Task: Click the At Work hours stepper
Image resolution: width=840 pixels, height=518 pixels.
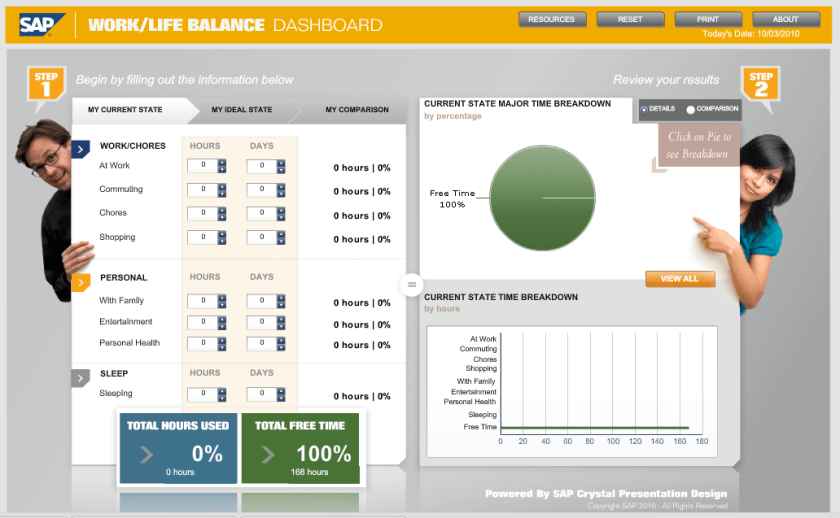Action: pyautogui.click(x=222, y=167)
